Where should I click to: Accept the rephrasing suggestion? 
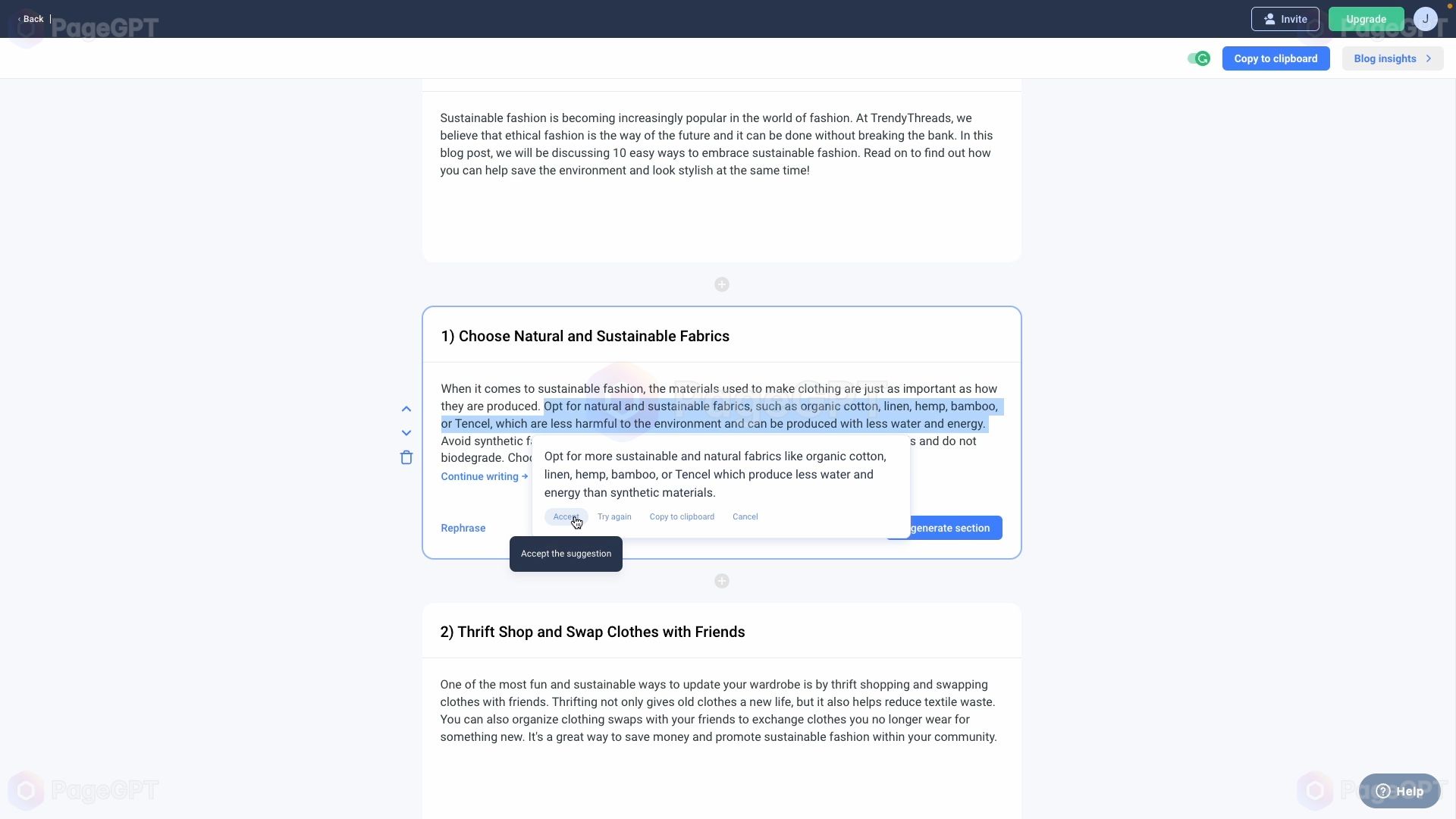point(566,516)
